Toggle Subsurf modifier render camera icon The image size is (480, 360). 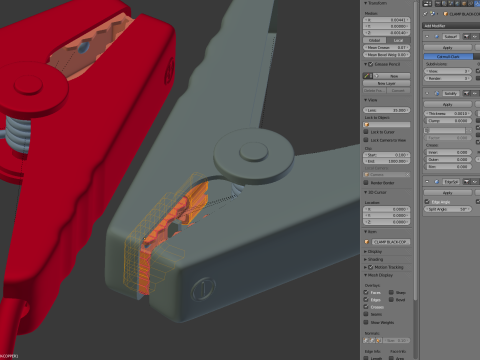click(x=466, y=36)
